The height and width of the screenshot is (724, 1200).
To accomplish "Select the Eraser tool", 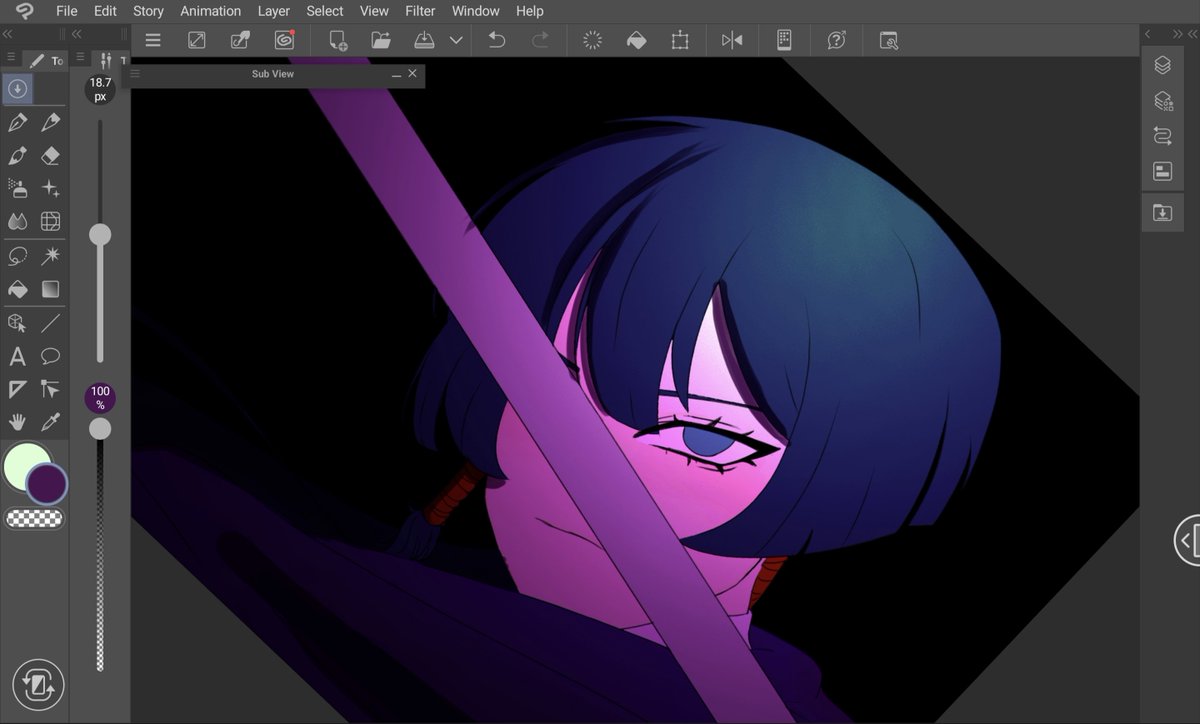I will pos(51,155).
